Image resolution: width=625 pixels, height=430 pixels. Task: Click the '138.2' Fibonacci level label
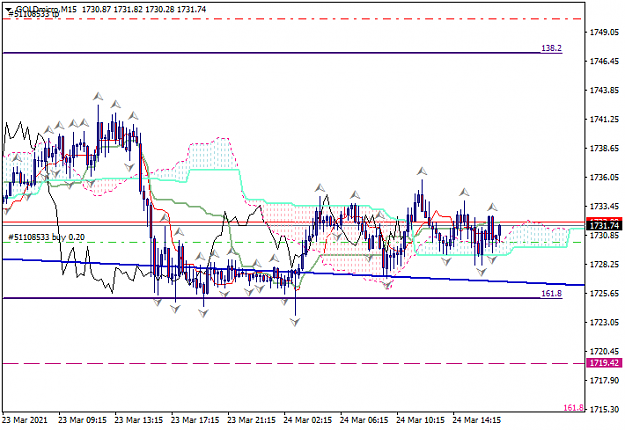coord(551,48)
